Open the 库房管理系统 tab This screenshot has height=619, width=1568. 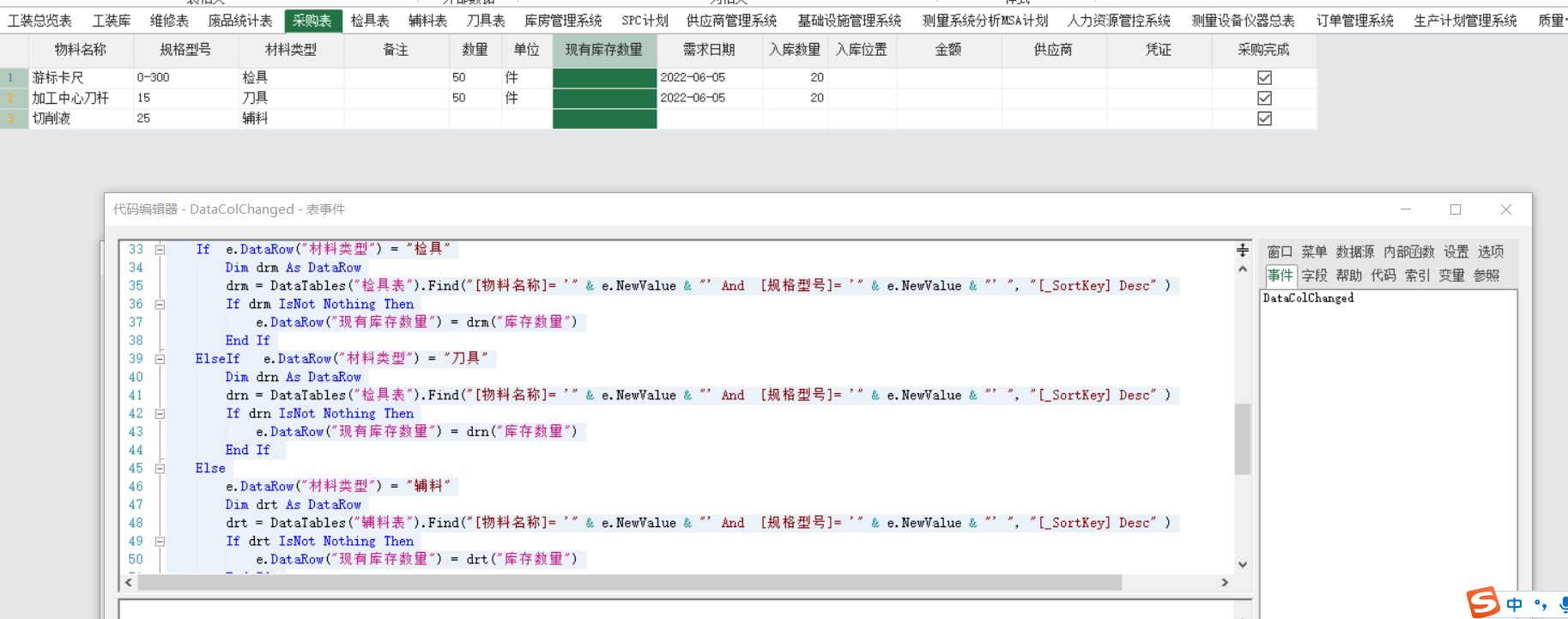[x=563, y=21]
